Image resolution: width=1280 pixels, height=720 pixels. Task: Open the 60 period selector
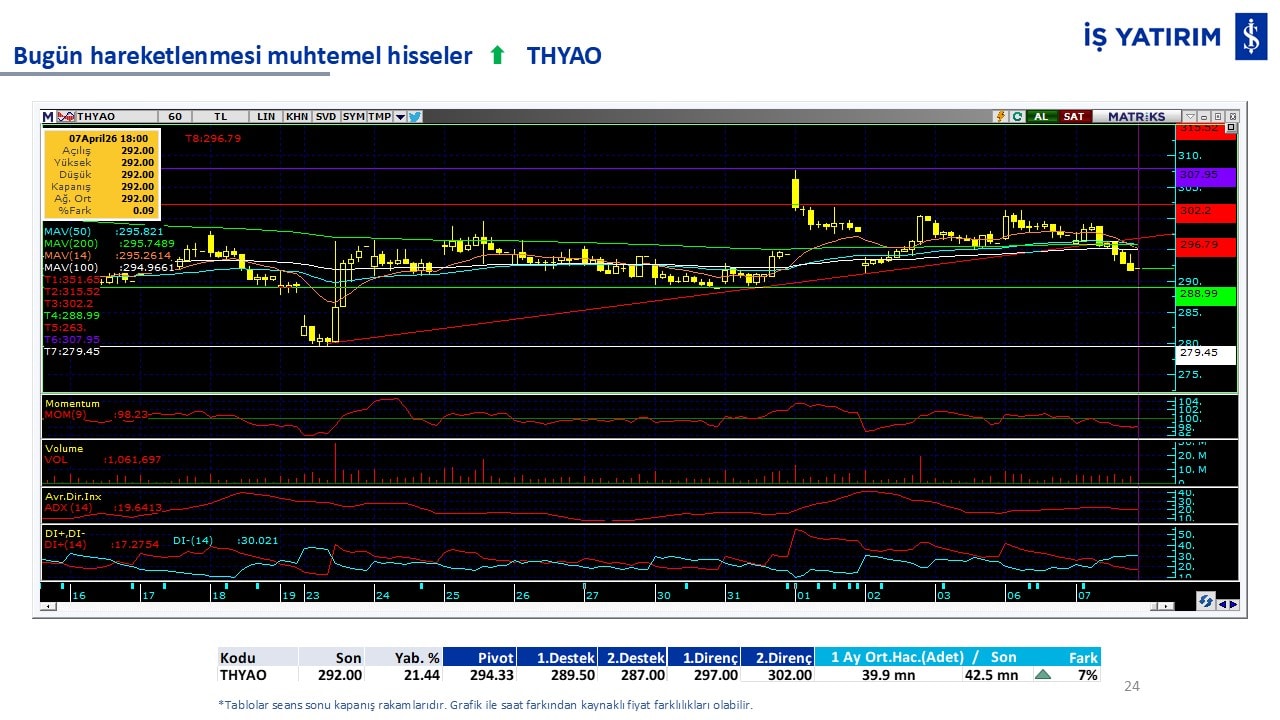pyautogui.click(x=175, y=117)
